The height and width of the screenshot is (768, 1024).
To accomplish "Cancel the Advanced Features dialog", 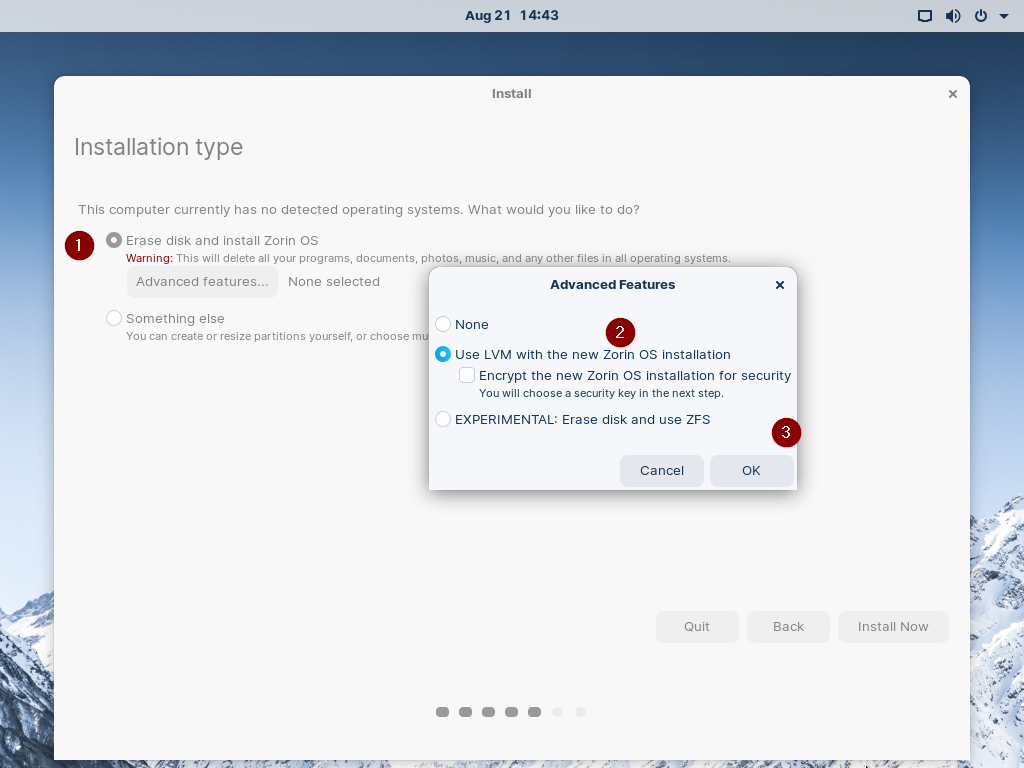I will pyautogui.click(x=662, y=470).
